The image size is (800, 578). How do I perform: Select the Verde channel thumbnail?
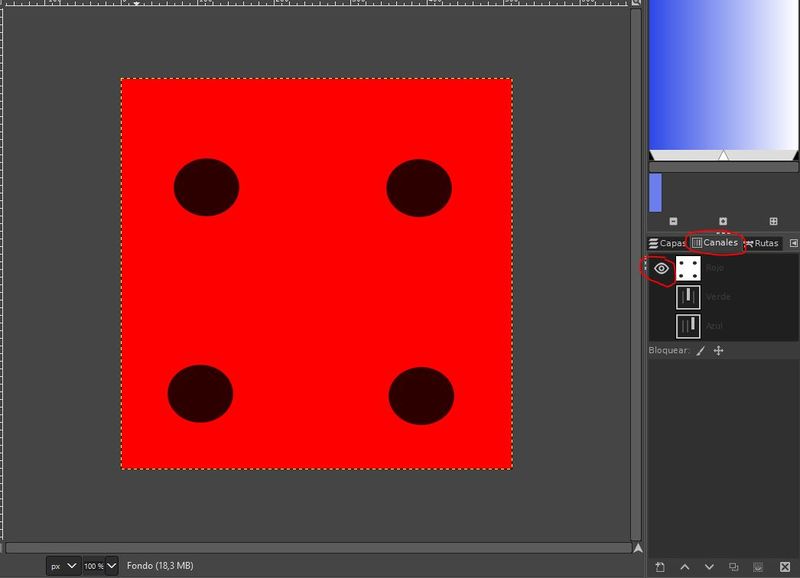click(x=688, y=297)
